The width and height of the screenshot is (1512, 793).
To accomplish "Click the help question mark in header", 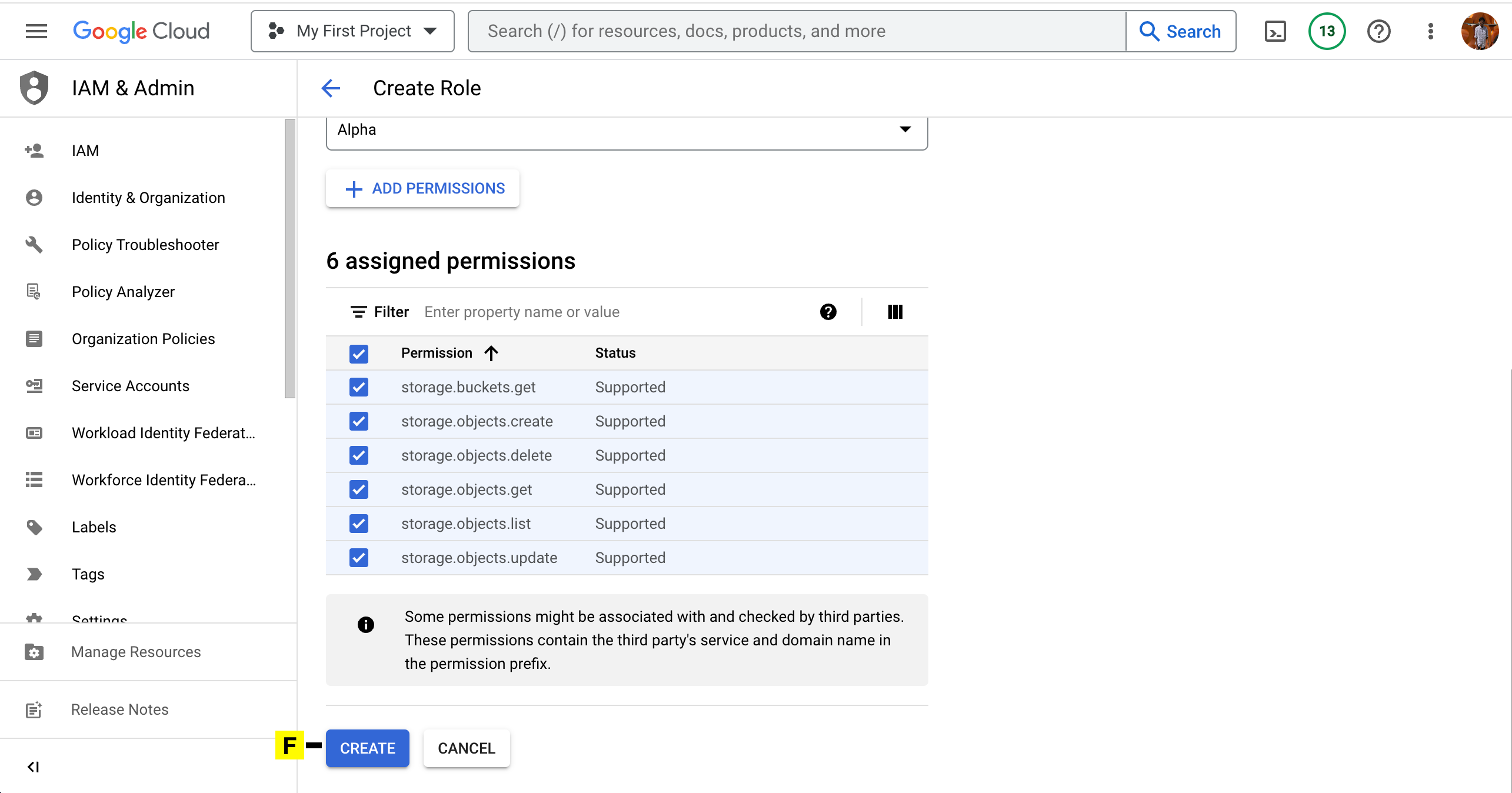I will click(x=1378, y=31).
